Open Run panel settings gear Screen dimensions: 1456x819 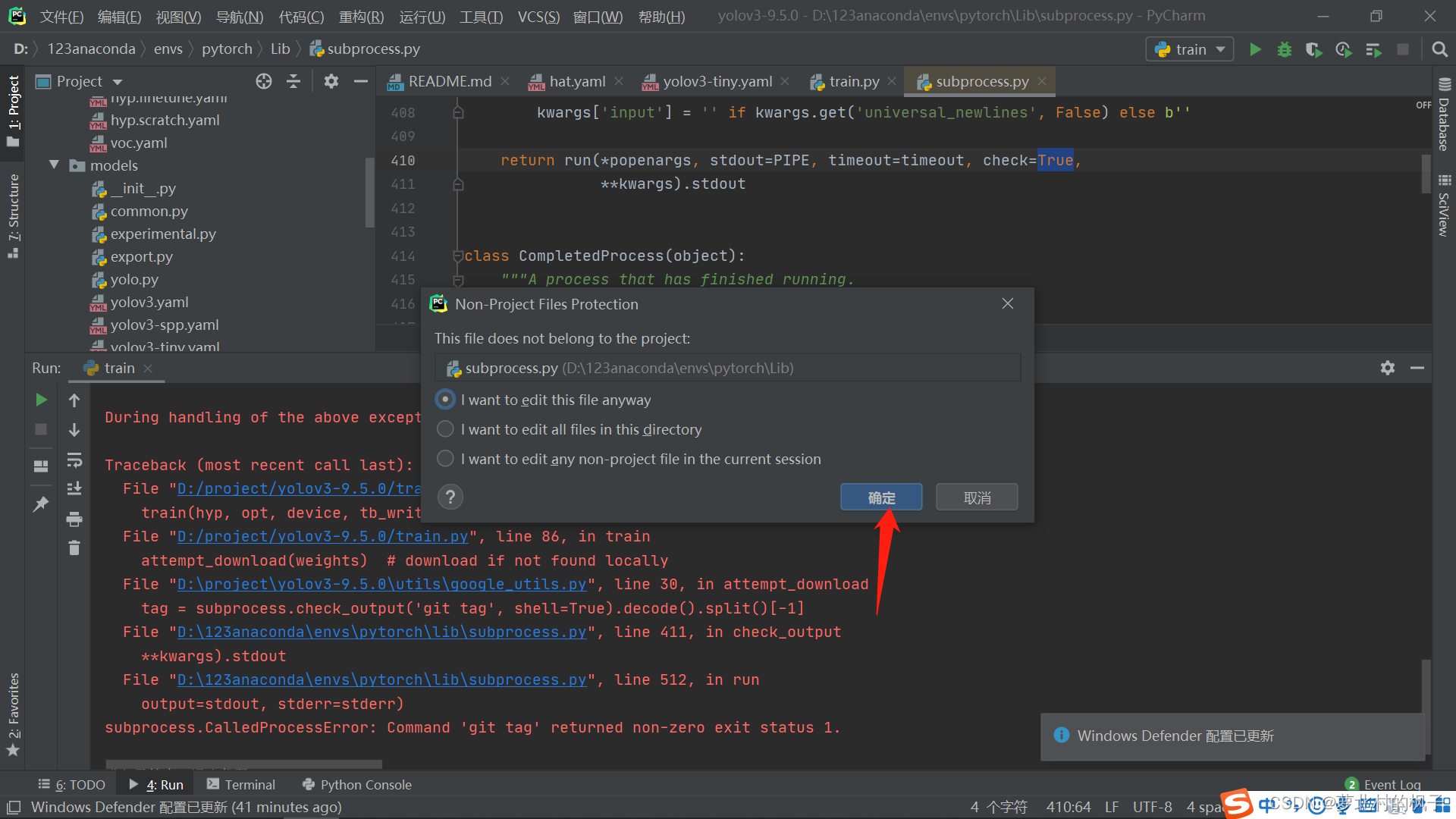[1387, 368]
